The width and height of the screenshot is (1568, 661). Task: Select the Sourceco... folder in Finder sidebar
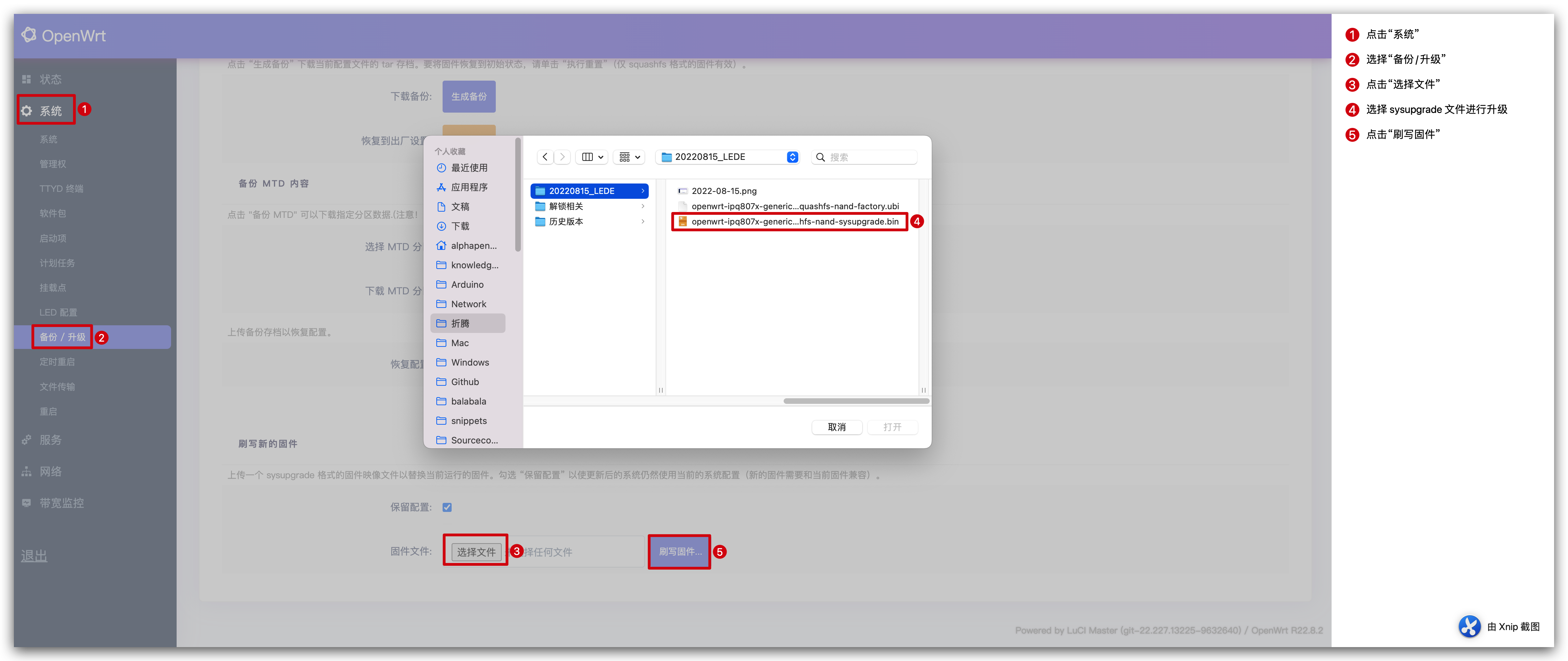point(468,440)
